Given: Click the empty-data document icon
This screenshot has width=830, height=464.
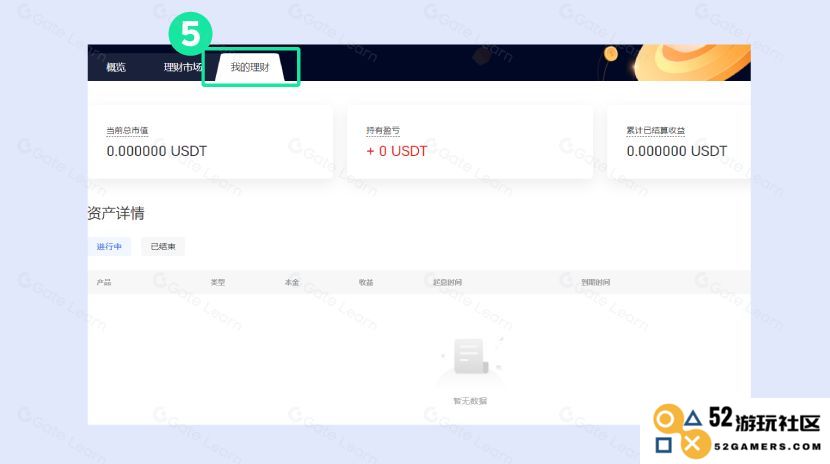Looking at the screenshot, I should click(470, 357).
